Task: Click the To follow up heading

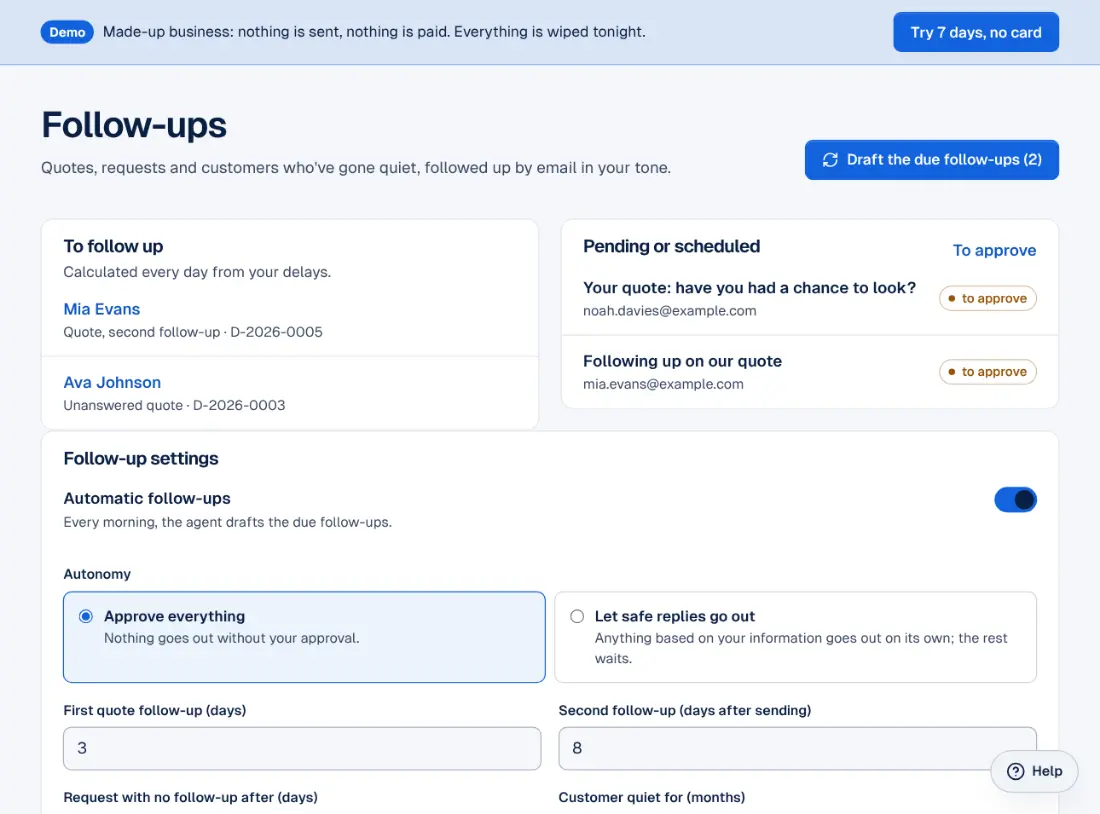Action: click(x=113, y=246)
